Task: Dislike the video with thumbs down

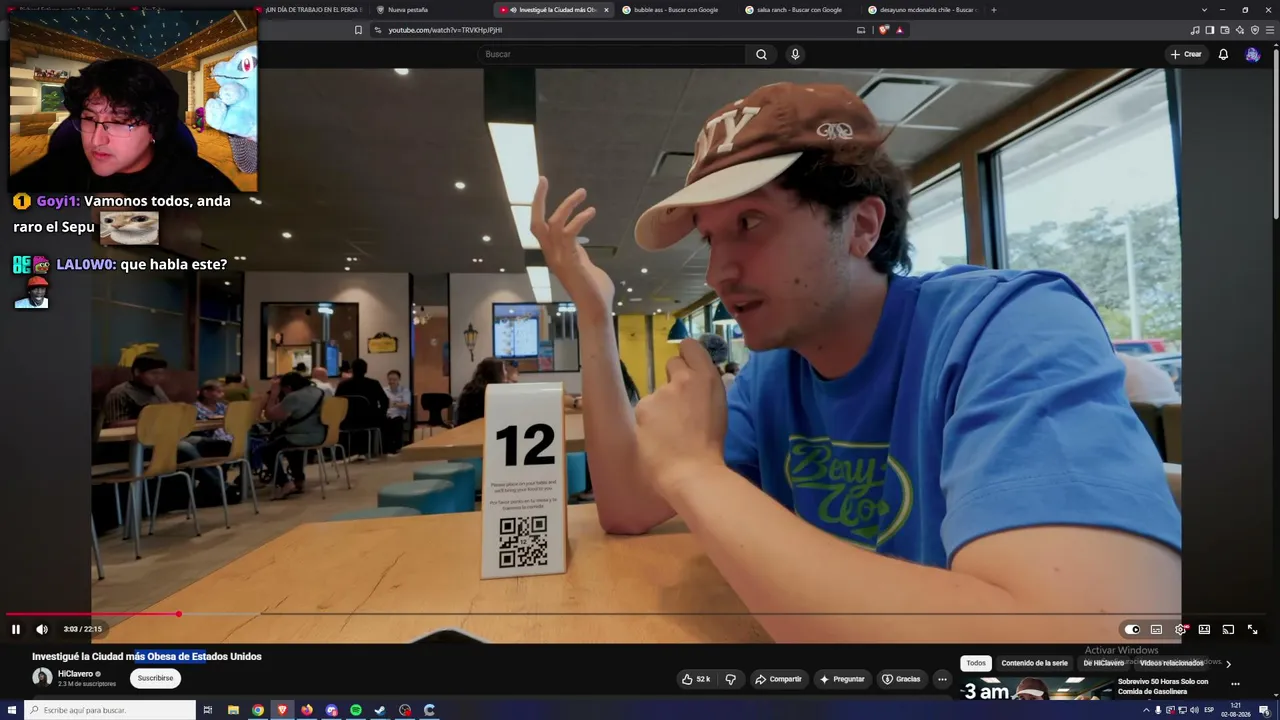Action: [730, 679]
